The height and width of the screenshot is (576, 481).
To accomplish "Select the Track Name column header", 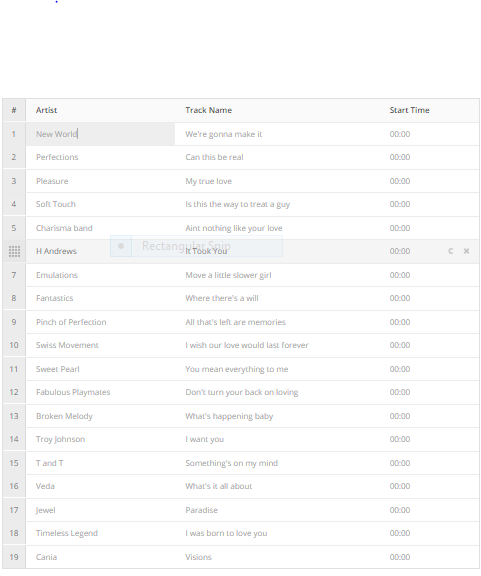I will [x=208, y=110].
